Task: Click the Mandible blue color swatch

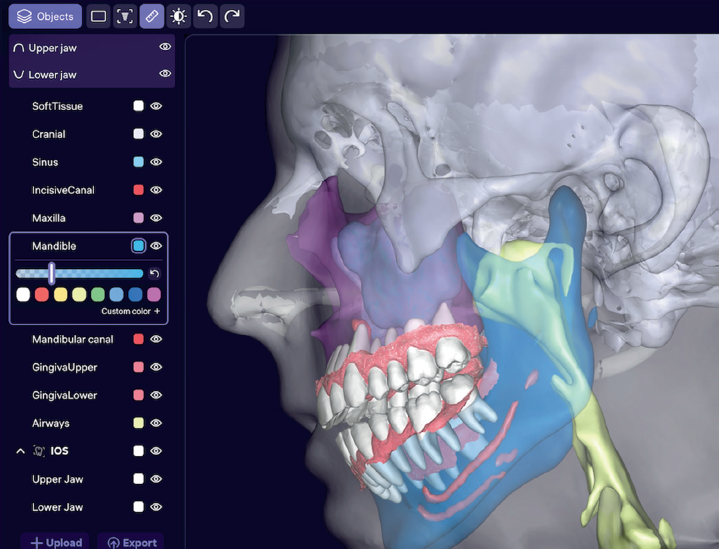Action: coord(138,246)
